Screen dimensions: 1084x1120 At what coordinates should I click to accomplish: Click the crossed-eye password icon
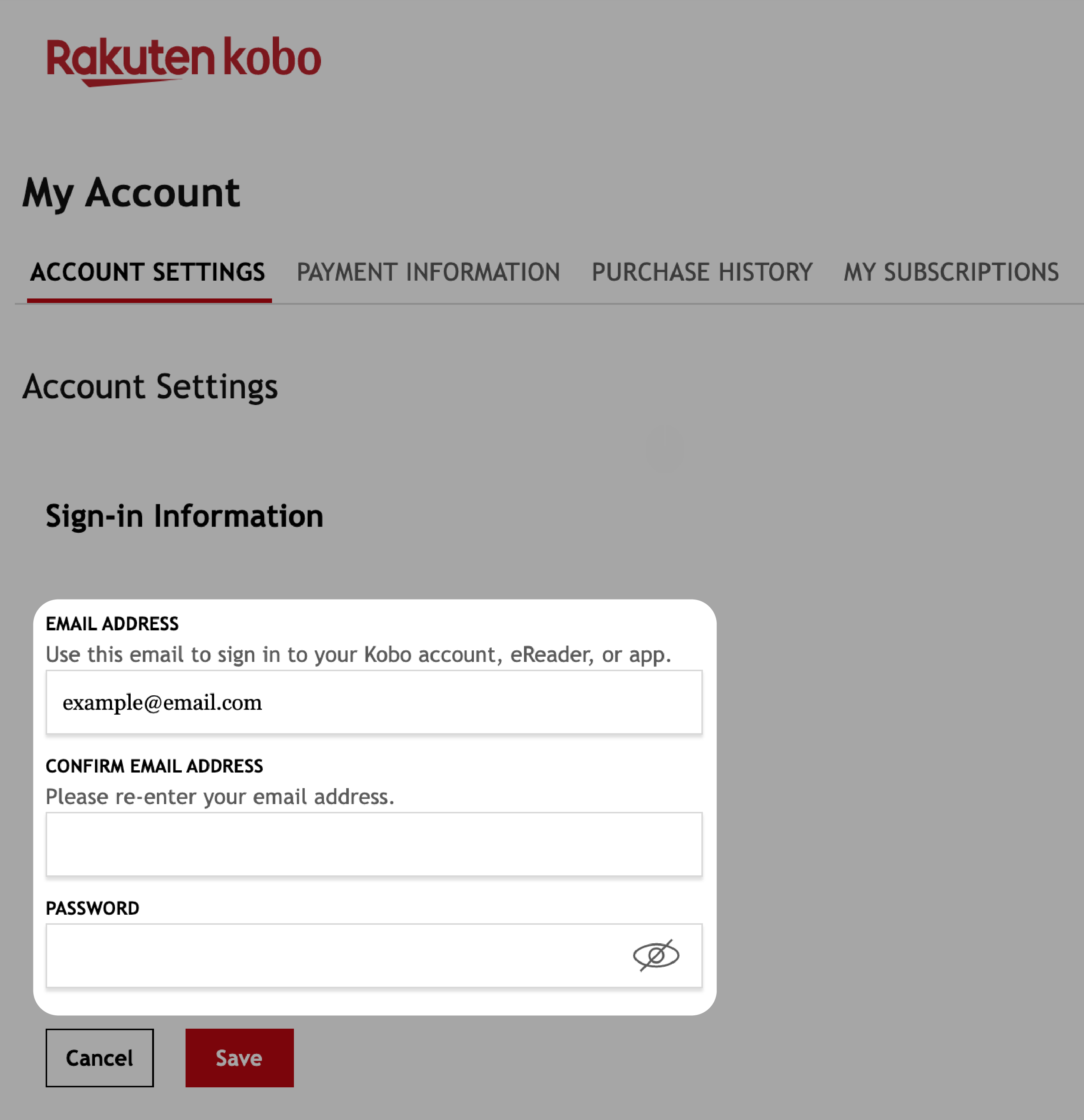click(656, 955)
